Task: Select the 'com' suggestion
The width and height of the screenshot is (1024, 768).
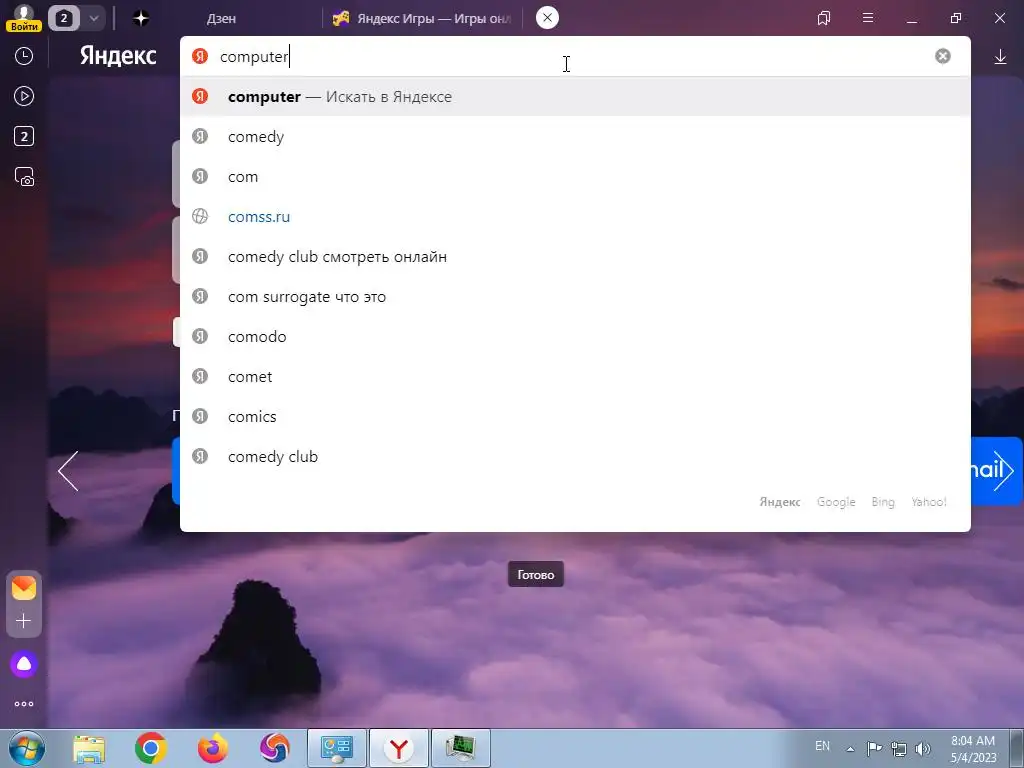Action: click(x=575, y=176)
